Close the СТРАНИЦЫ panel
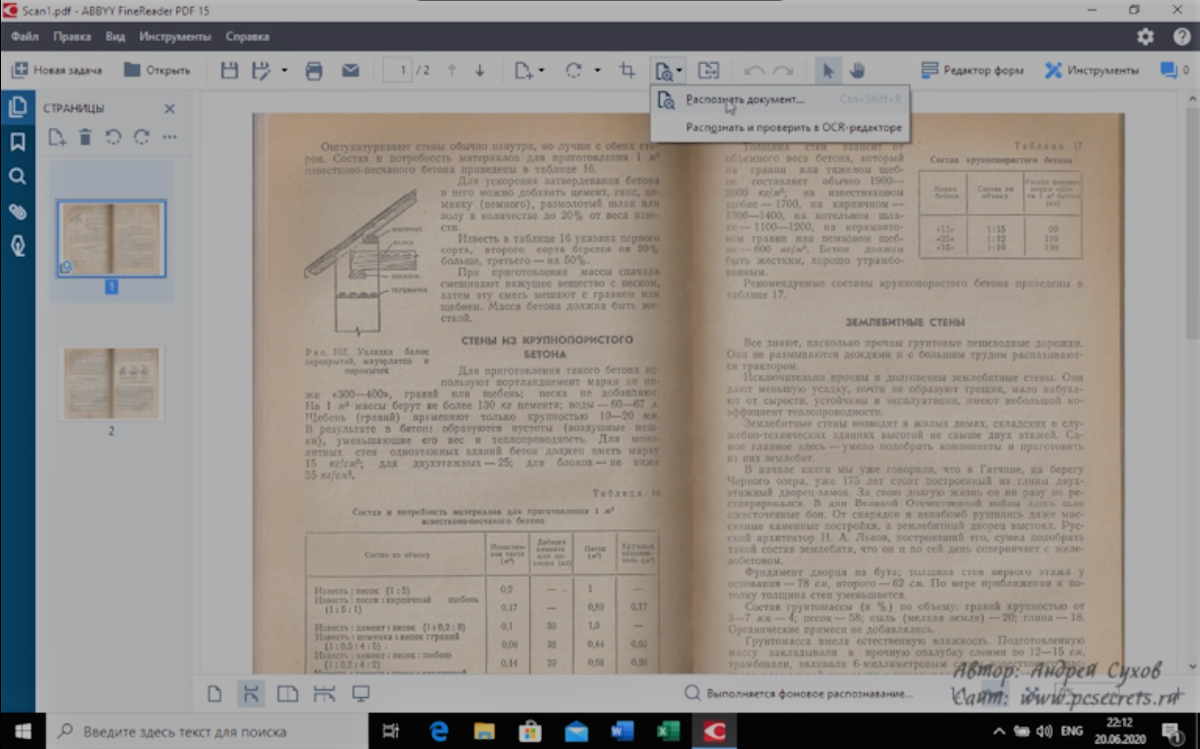Image resolution: width=1200 pixels, height=749 pixels. (169, 108)
